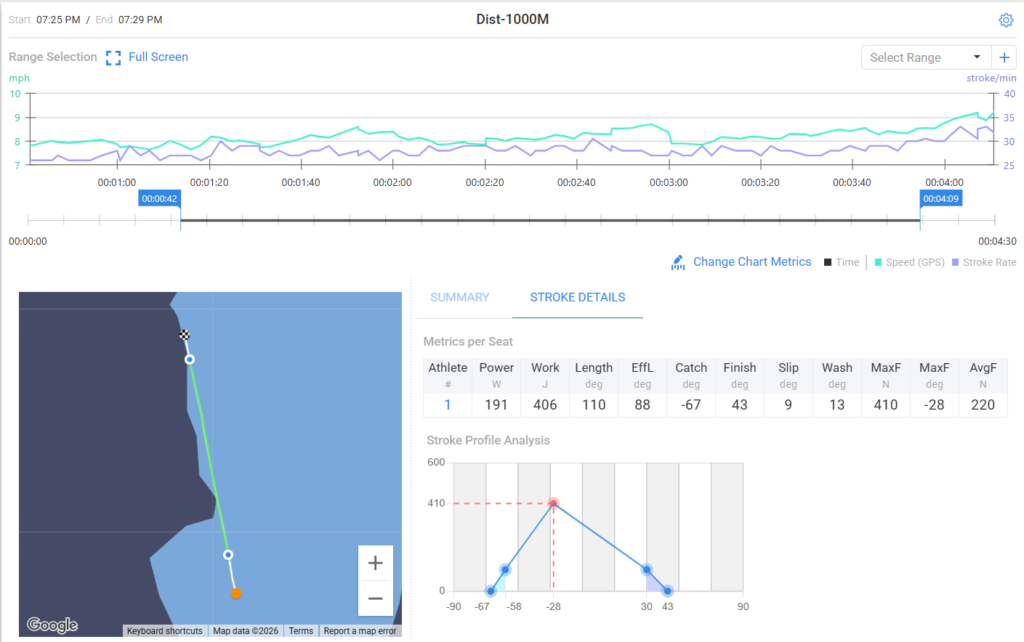
Task: Select the 00:04:09 range end handle
Action: tap(940, 199)
